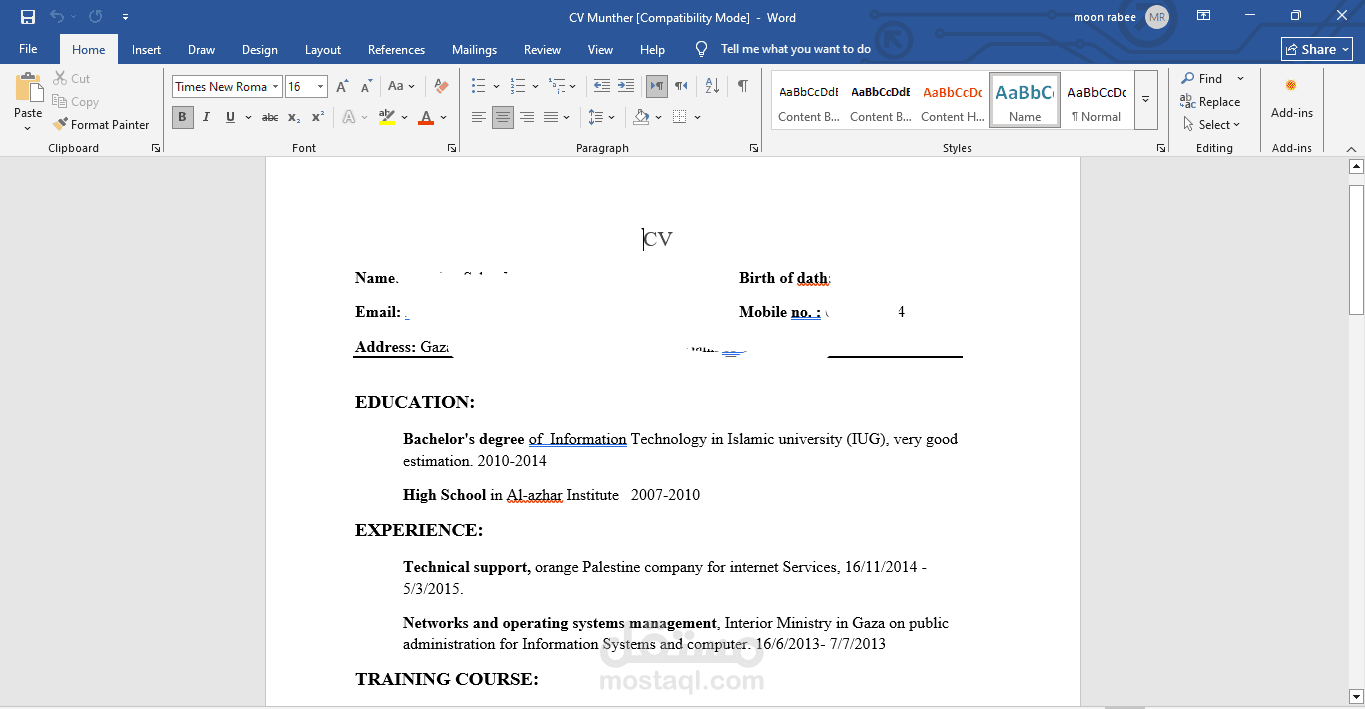
Task: Toggle bold formatting
Action: pyautogui.click(x=182, y=117)
